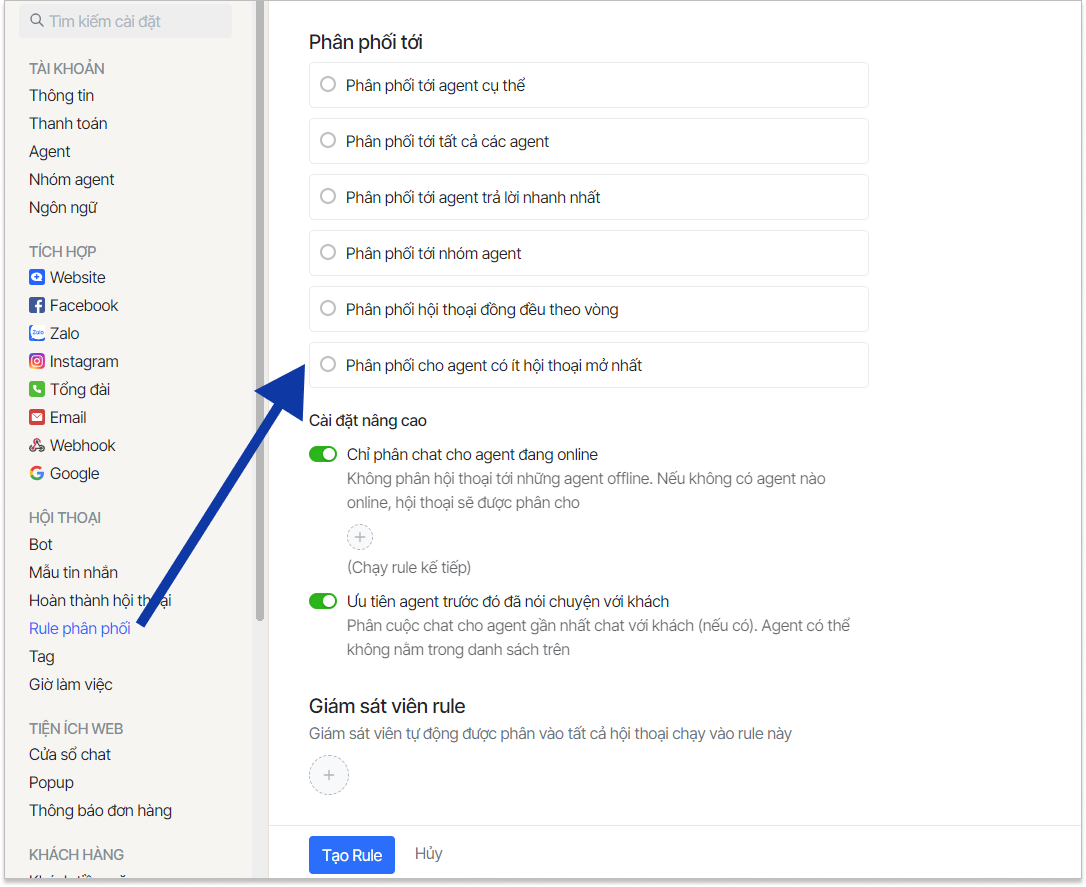Click the Facebook icon in sidebar
This screenshot has width=1086, height=887.
[x=37, y=306]
